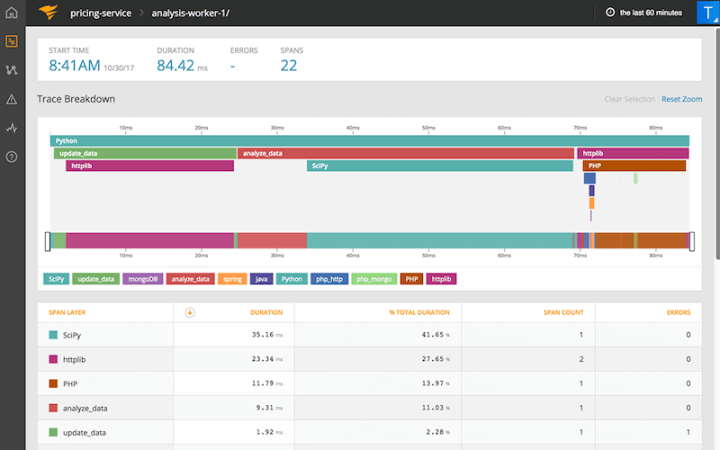The image size is (720, 450).
Task: Open the help question mark icon
Action: pos(11,157)
